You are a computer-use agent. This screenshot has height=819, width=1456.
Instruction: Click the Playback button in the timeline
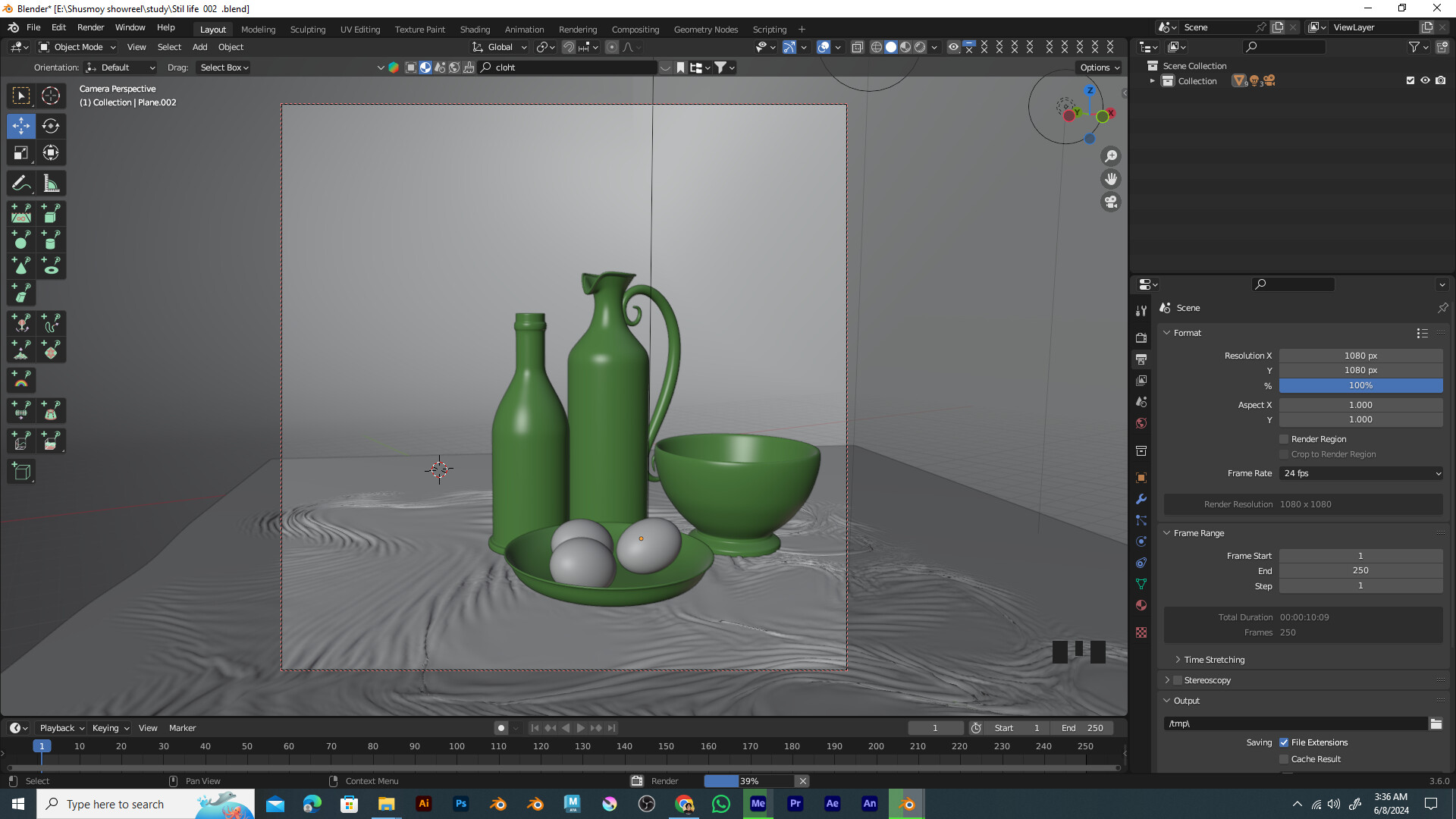pyautogui.click(x=57, y=727)
